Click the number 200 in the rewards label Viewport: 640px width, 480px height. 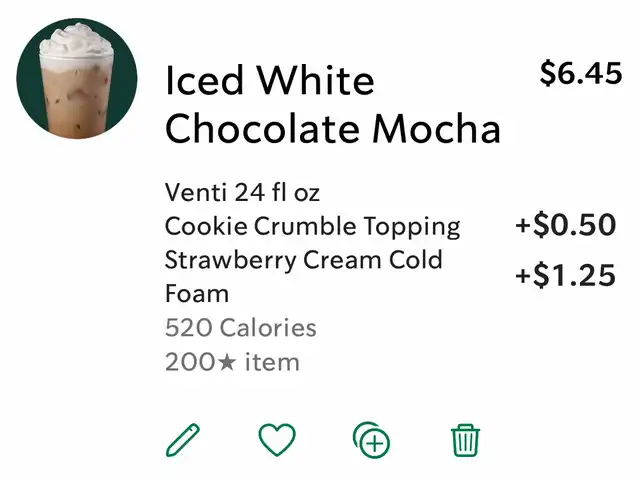(x=189, y=362)
